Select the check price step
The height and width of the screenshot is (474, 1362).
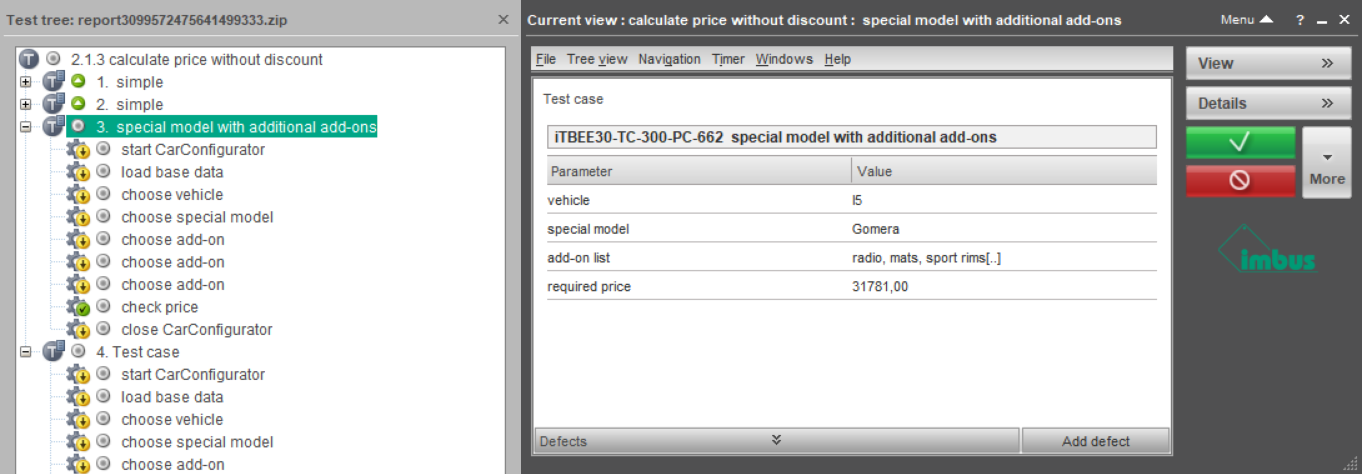point(160,307)
